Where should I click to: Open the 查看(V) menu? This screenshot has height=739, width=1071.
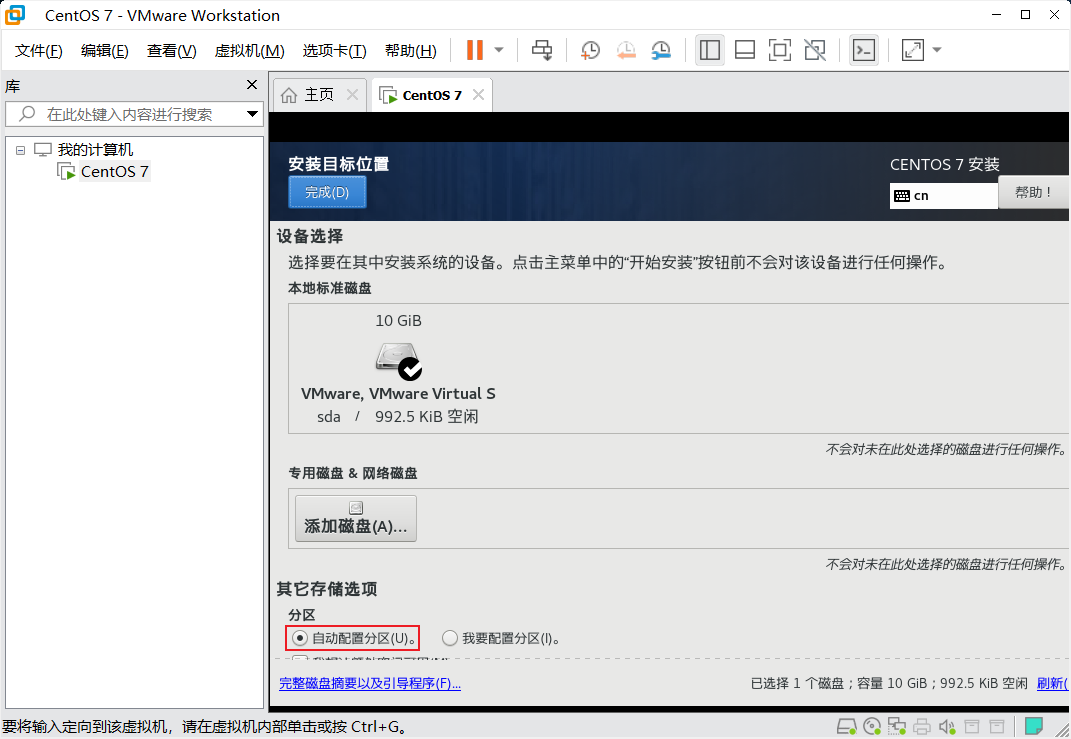point(171,51)
